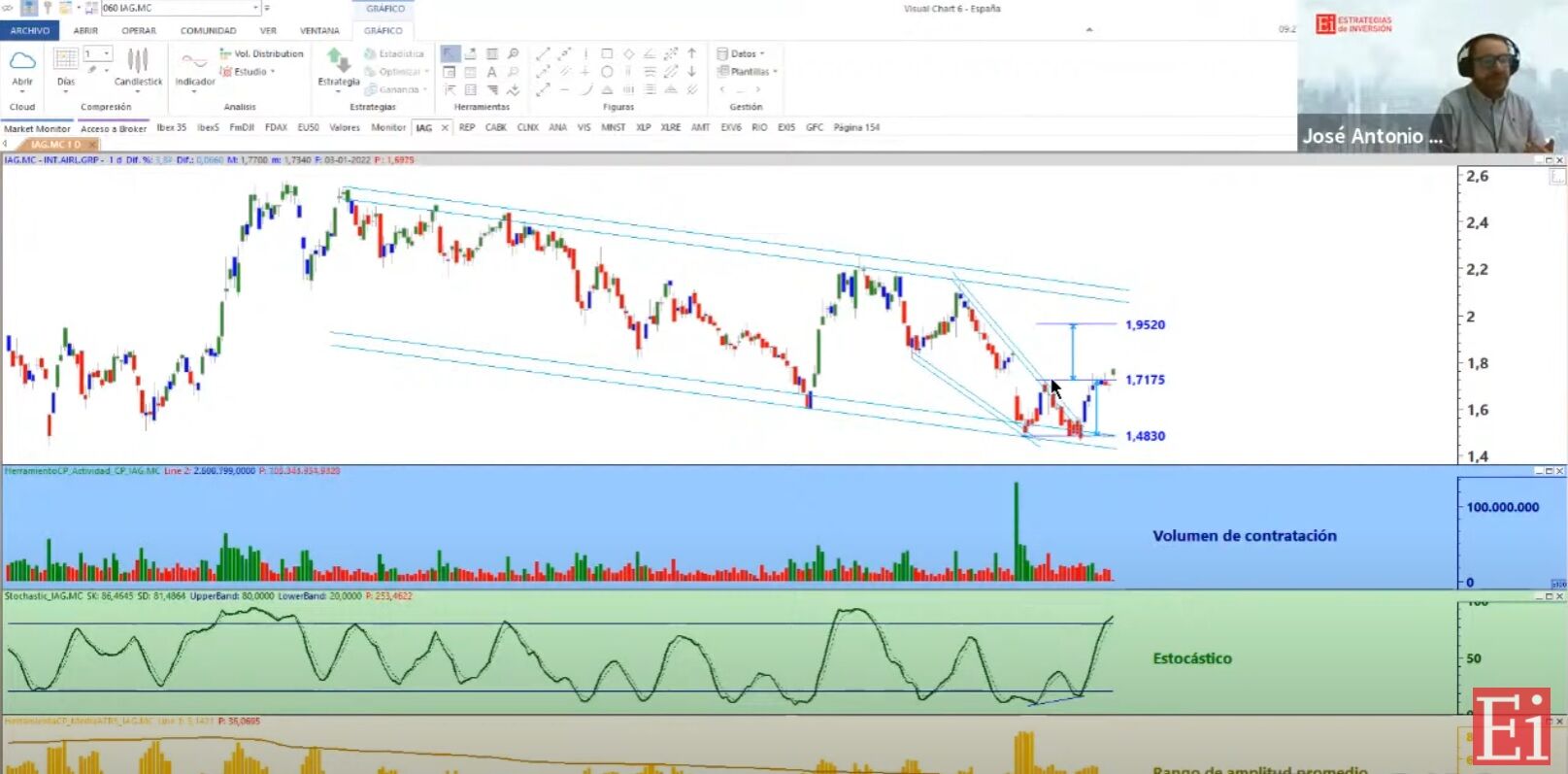
Task: Pick the circle figure tool
Action: pyautogui.click(x=607, y=72)
